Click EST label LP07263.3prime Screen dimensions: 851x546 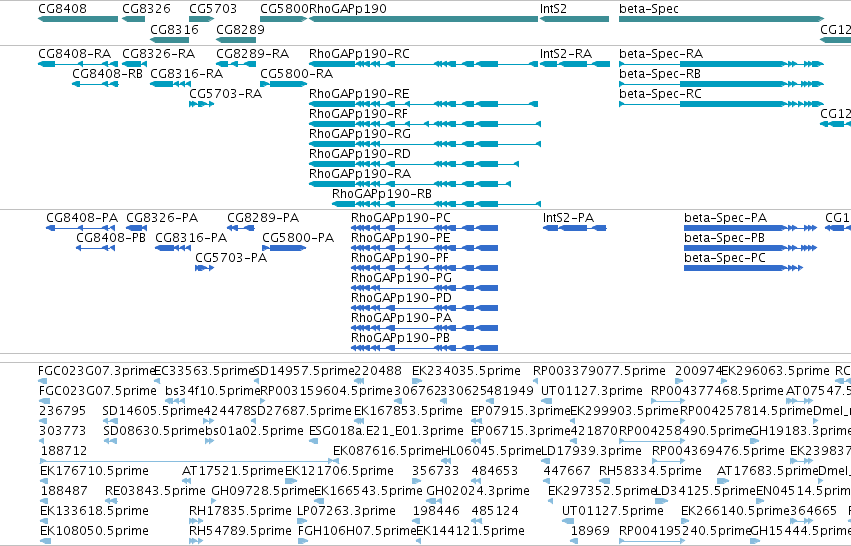click(x=346, y=511)
